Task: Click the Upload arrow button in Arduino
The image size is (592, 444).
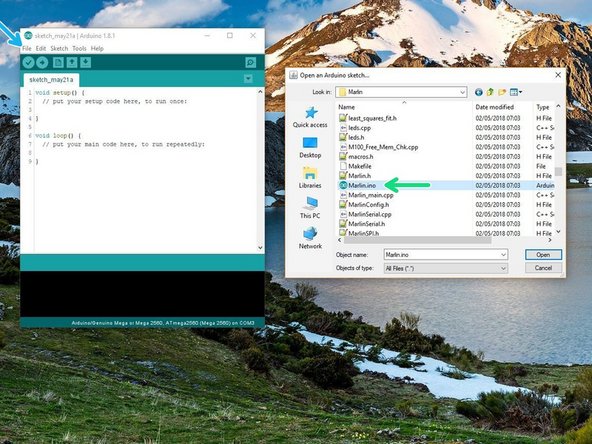Action: pos(42,62)
